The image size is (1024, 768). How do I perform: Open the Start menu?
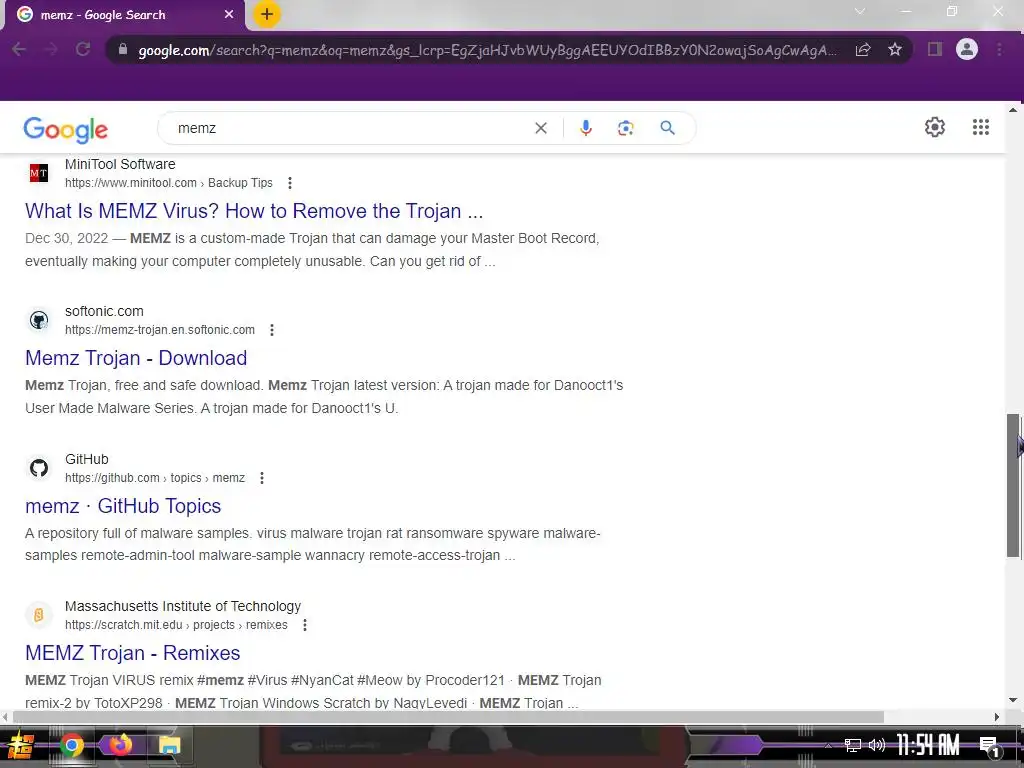click(x=20, y=746)
